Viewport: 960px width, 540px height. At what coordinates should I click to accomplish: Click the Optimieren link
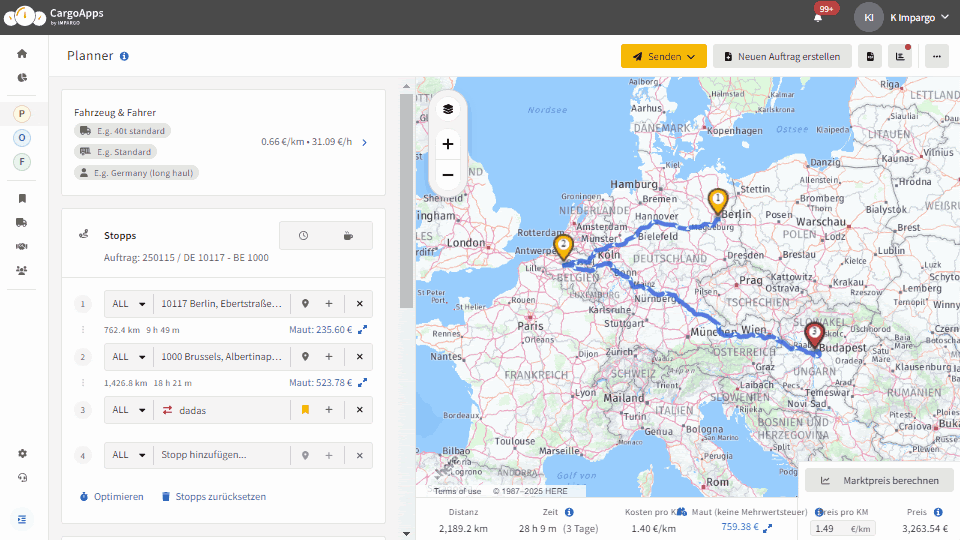click(x=112, y=497)
